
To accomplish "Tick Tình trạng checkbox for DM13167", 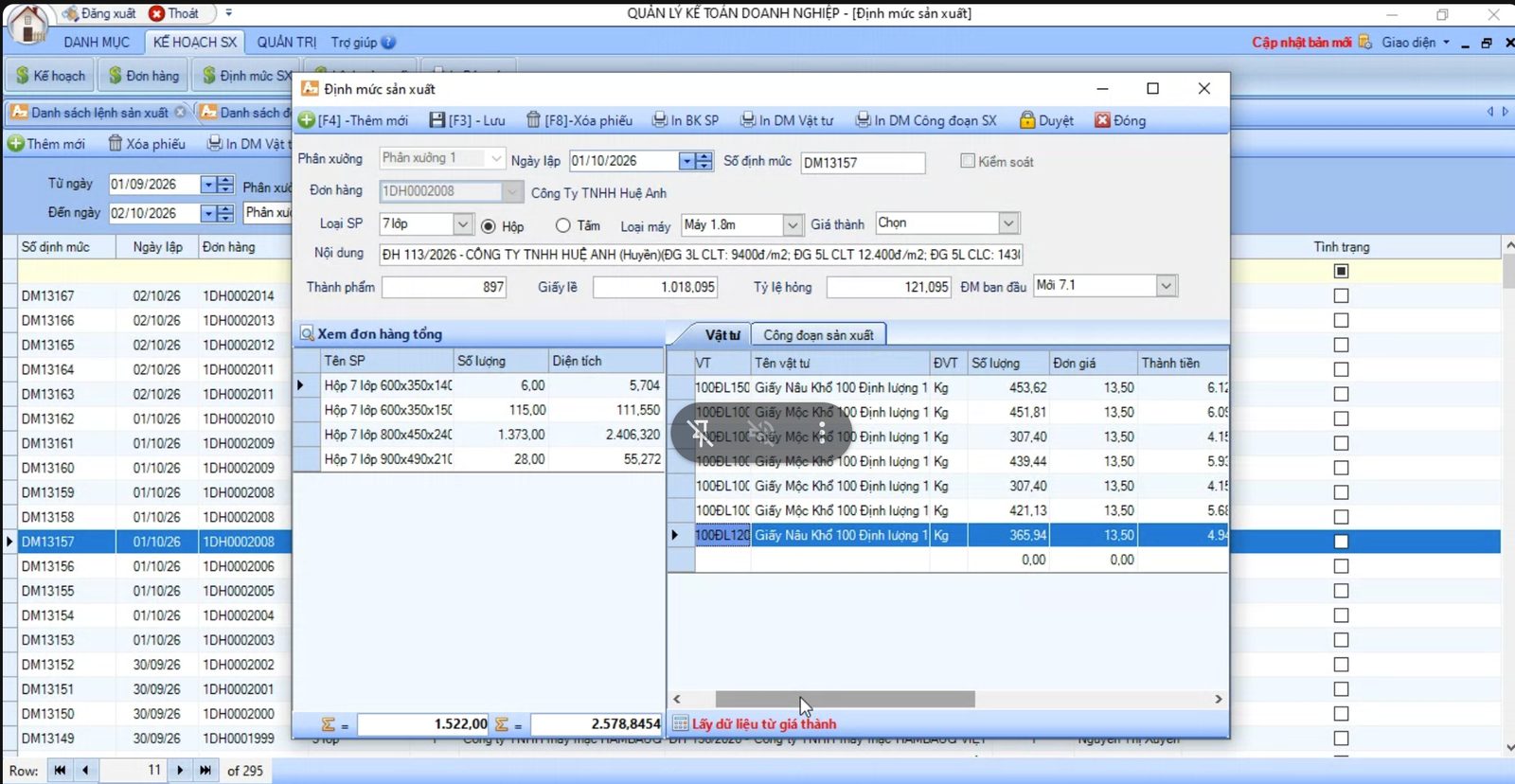I will coord(1341,296).
